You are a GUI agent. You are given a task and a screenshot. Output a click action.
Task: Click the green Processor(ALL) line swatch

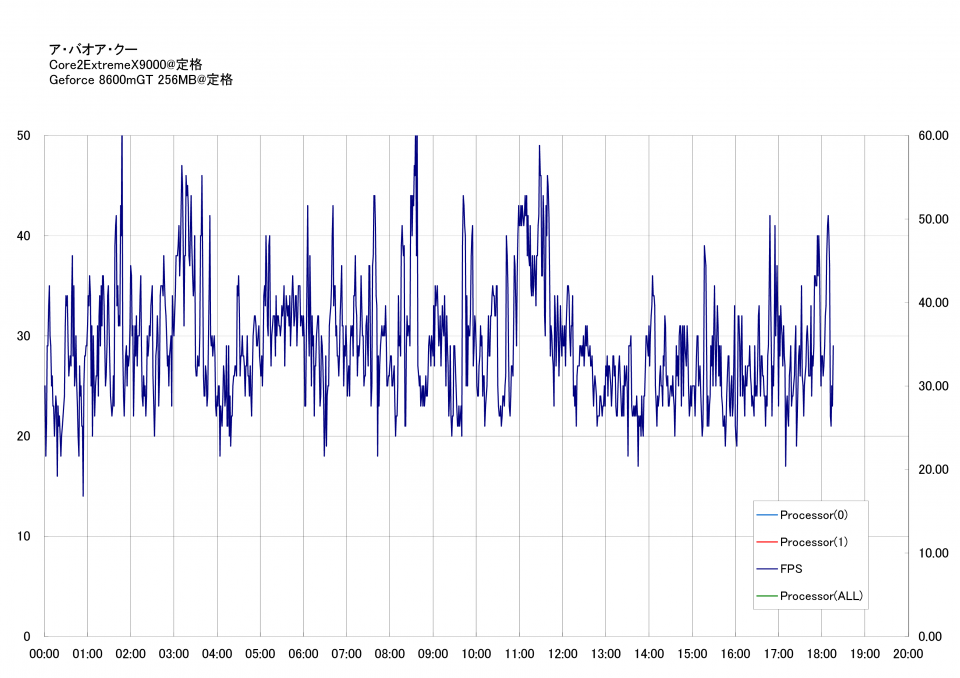(x=767, y=596)
